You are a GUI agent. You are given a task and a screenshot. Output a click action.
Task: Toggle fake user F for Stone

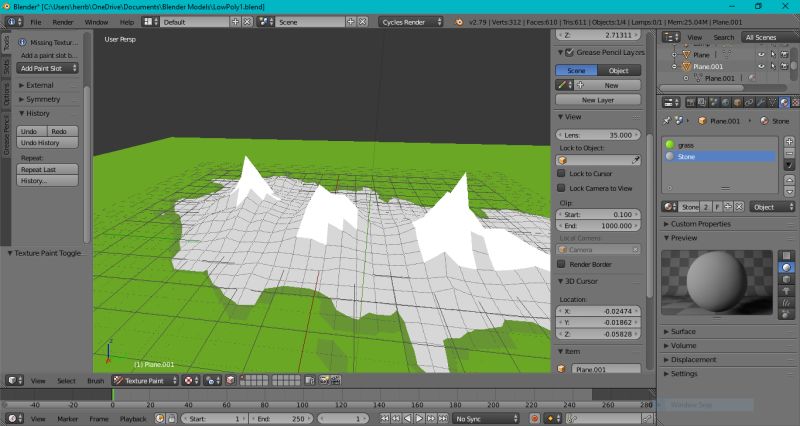coord(717,207)
